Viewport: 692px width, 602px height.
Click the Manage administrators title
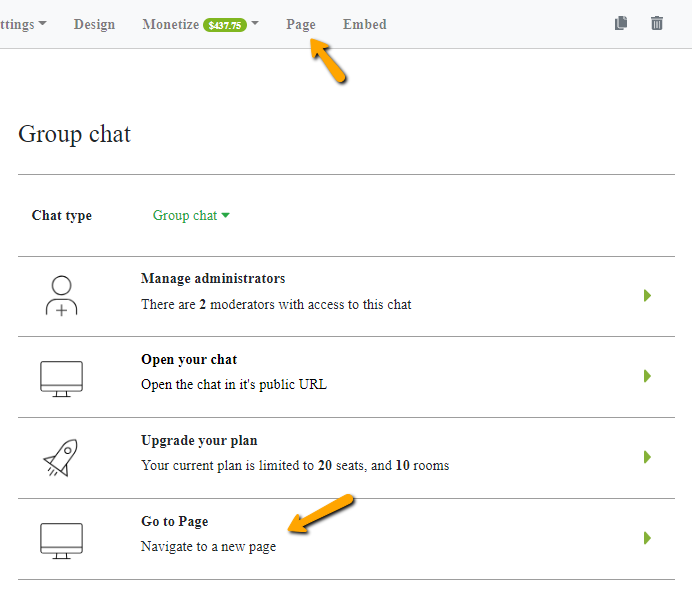(x=213, y=279)
